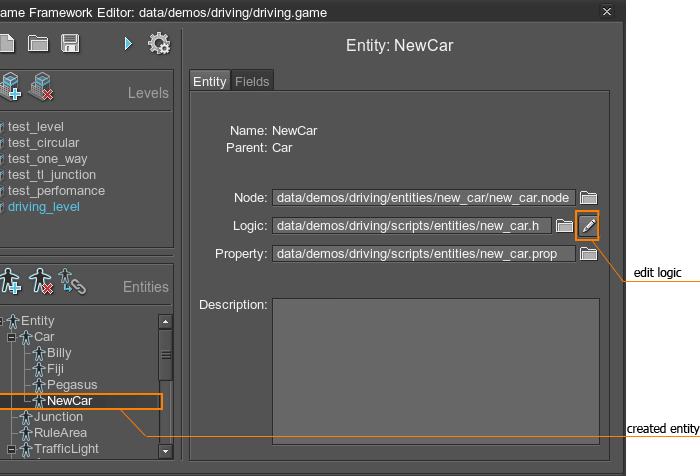The image size is (700, 476).
Task: Delete the selected entity
Action: (40, 282)
